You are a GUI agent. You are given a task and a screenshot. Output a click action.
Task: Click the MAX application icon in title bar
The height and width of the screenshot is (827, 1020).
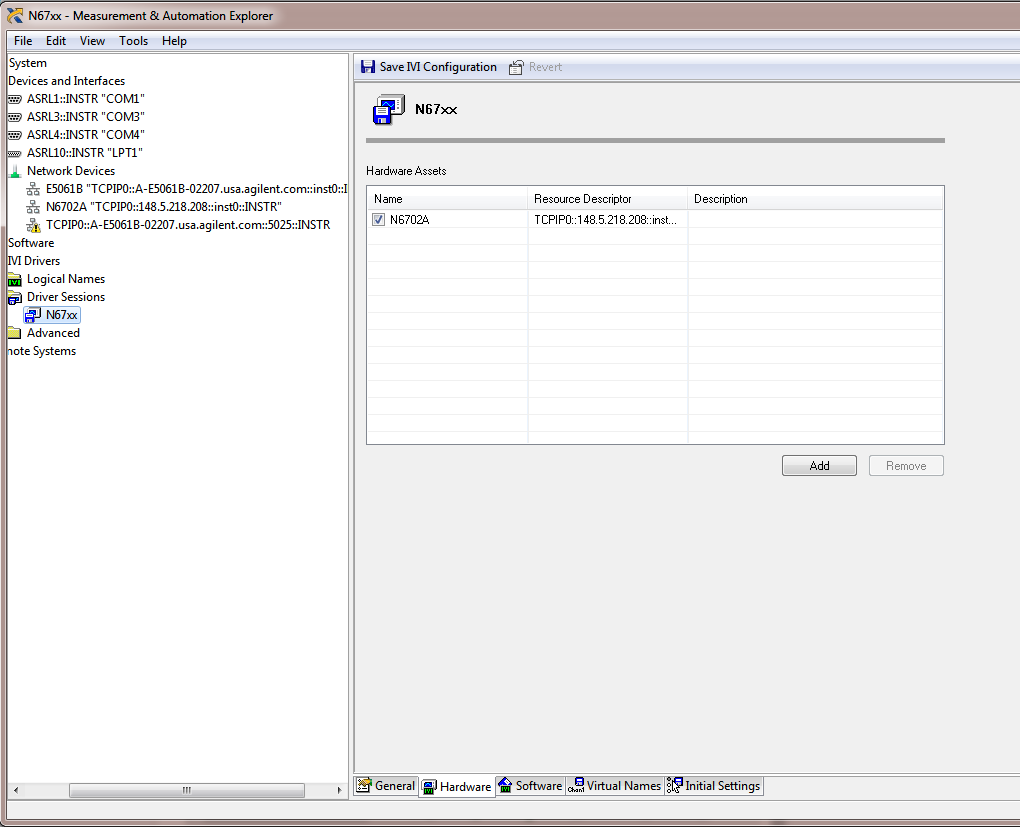pyautogui.click(x=15, y=16)
